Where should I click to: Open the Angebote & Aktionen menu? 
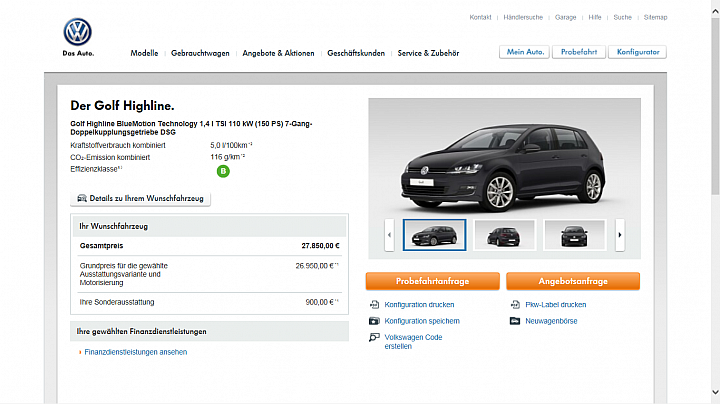click(x=278, y=53)
